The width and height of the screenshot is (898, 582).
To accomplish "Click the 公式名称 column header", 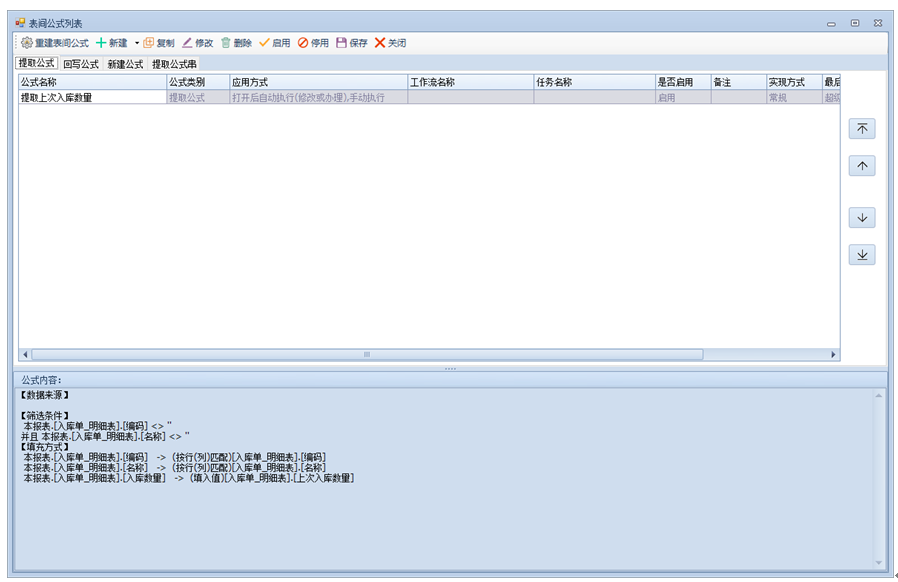I will (92, 82).
